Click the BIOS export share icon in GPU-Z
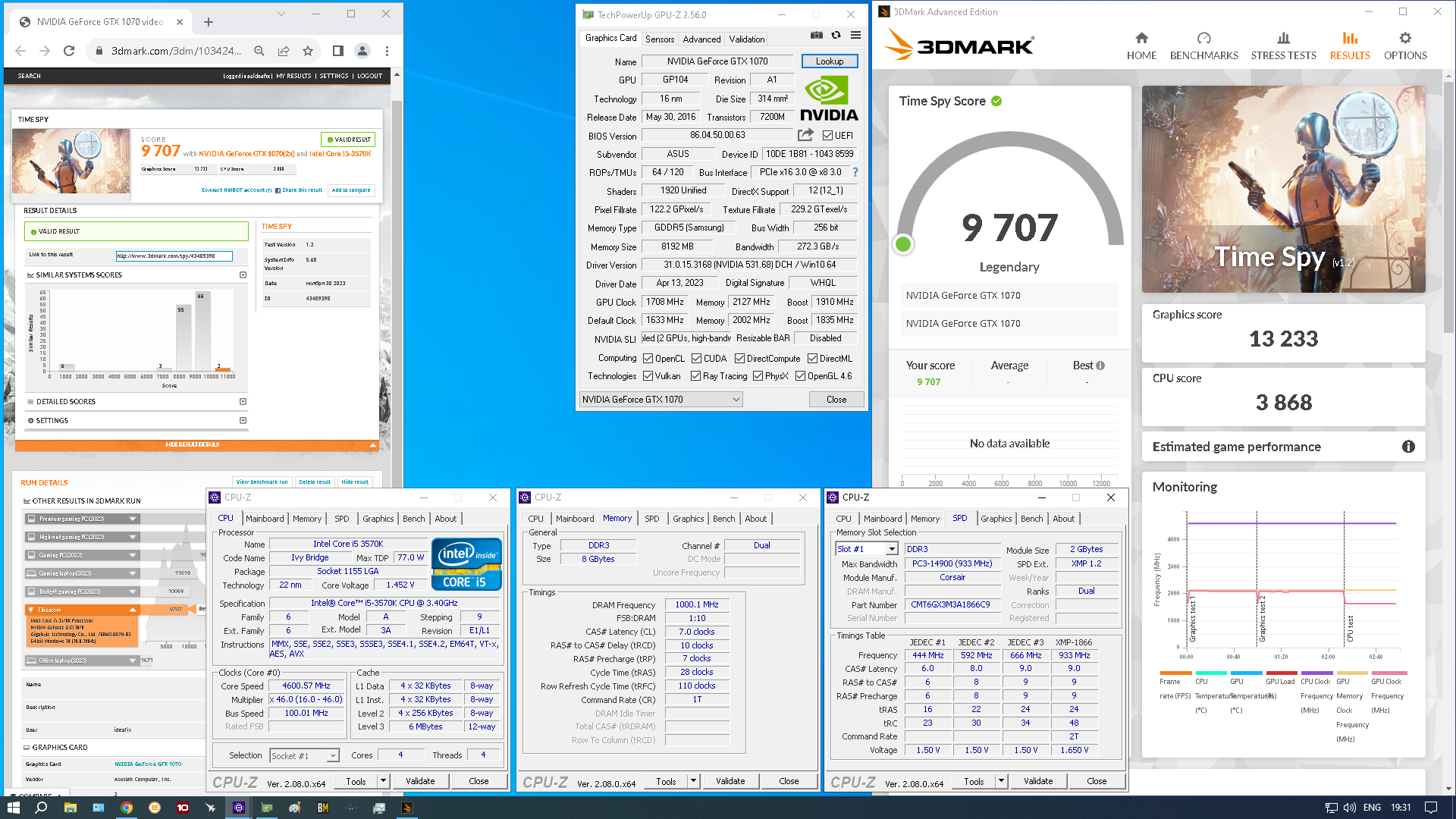The image size is (1456, 819). pyautogui.click(x=805, y=135)
